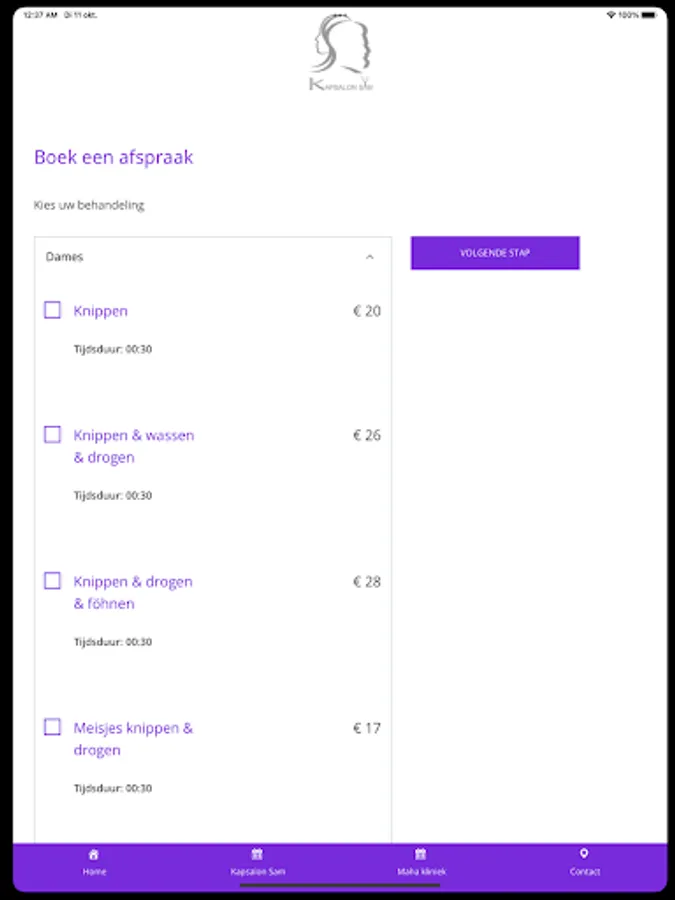This screenshot has width=675, height=900.
Task: Open the Knippen treatment title link
Action: [x=100, y=311]
